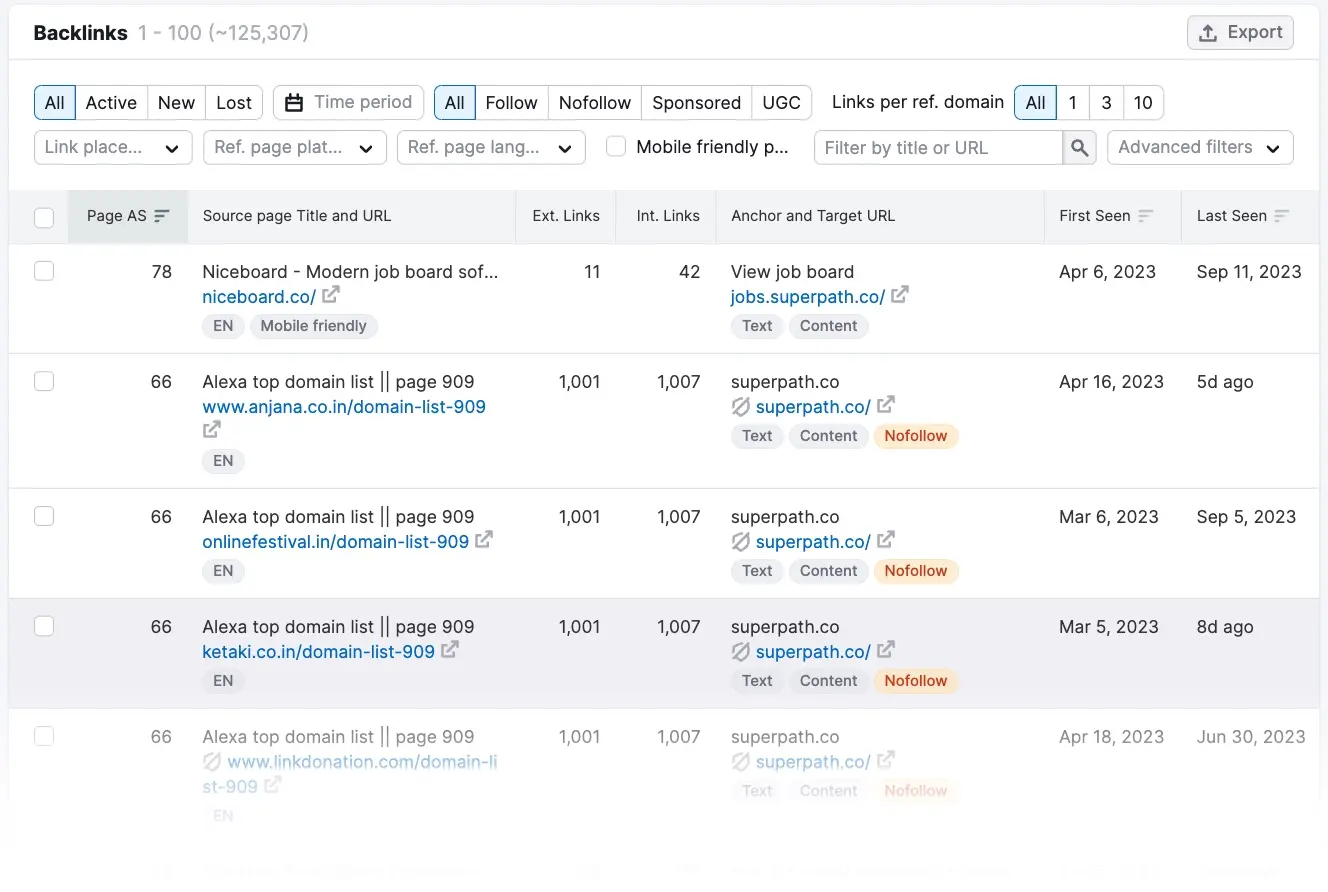Open the Link placement dropdown
Image resolution: width=1328 pixels, height=892 pixels.
[x=112, y=147]
